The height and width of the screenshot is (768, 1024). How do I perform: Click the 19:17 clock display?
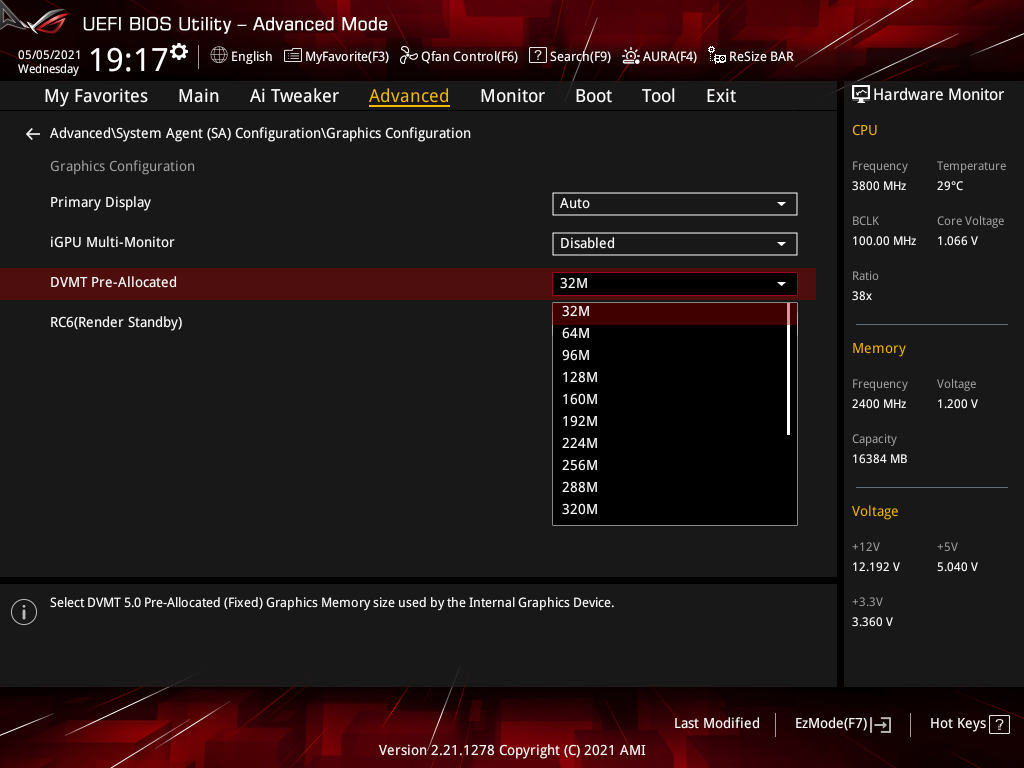tap(129, 59)
